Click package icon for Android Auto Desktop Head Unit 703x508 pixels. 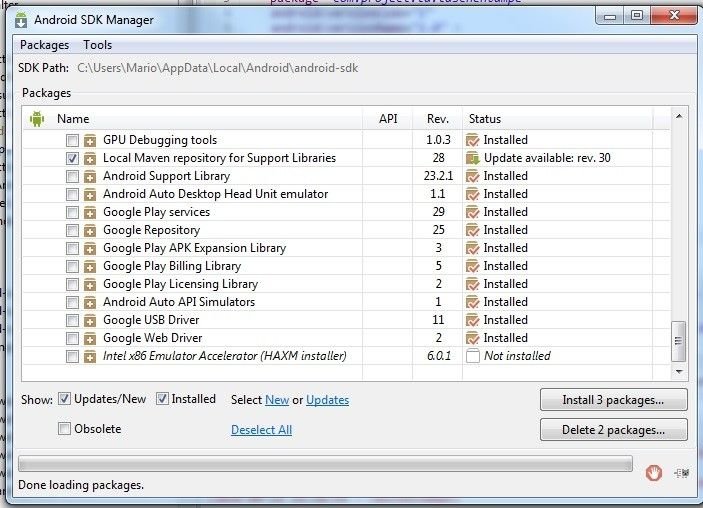pyautogui.click(x=90, y=194)
